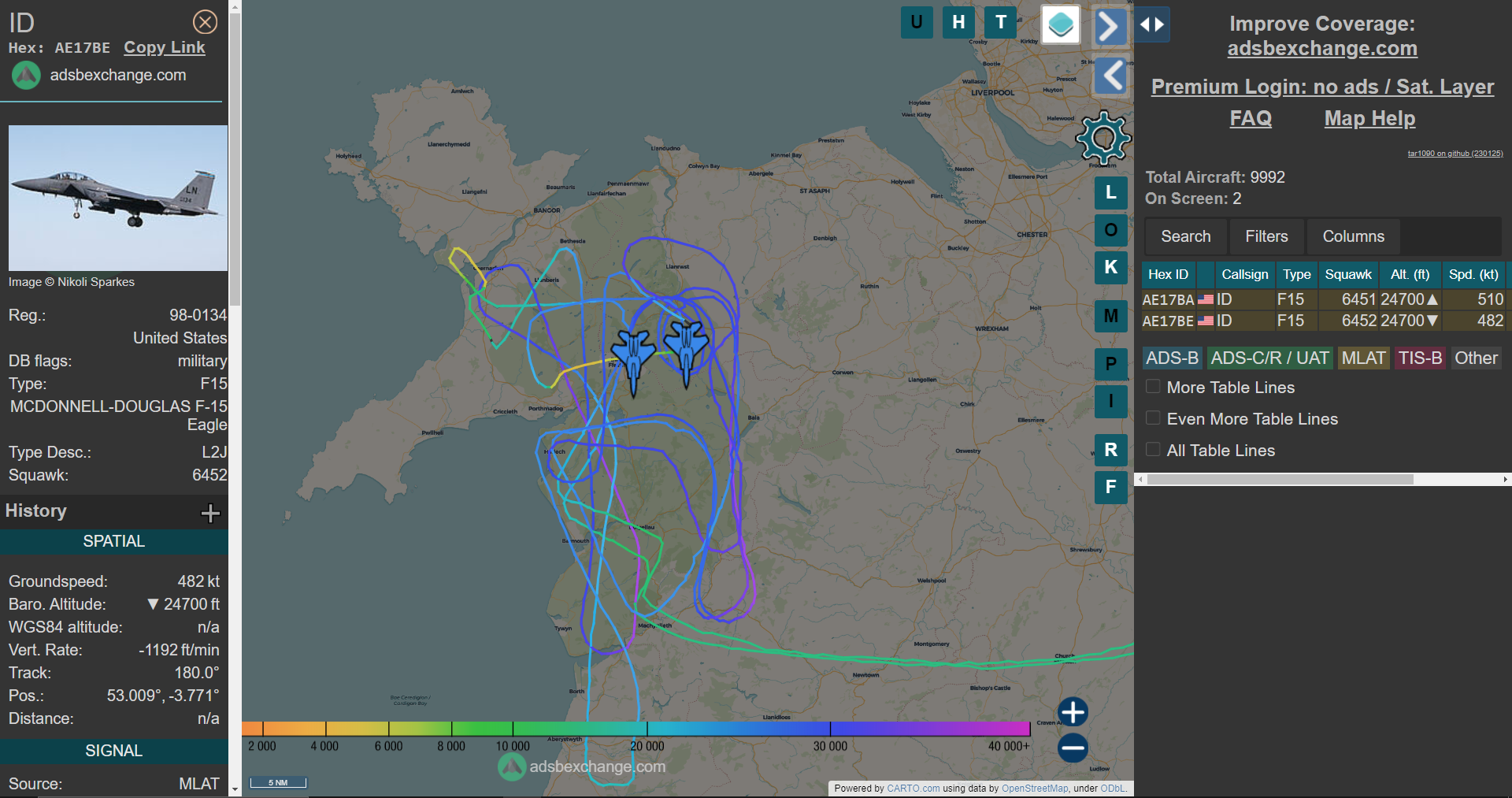Click the K map toggle button
1512x798 pixels.
coord(1110,267)
